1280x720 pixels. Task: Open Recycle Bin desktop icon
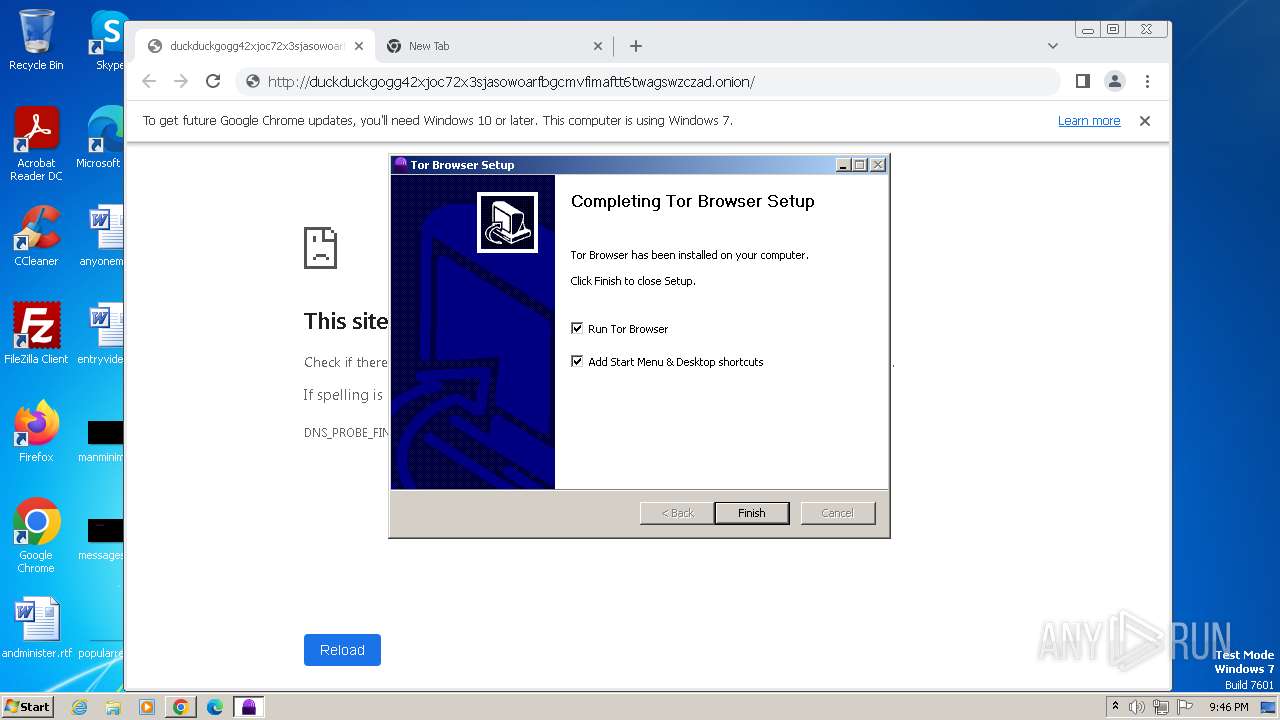(36, 40)
